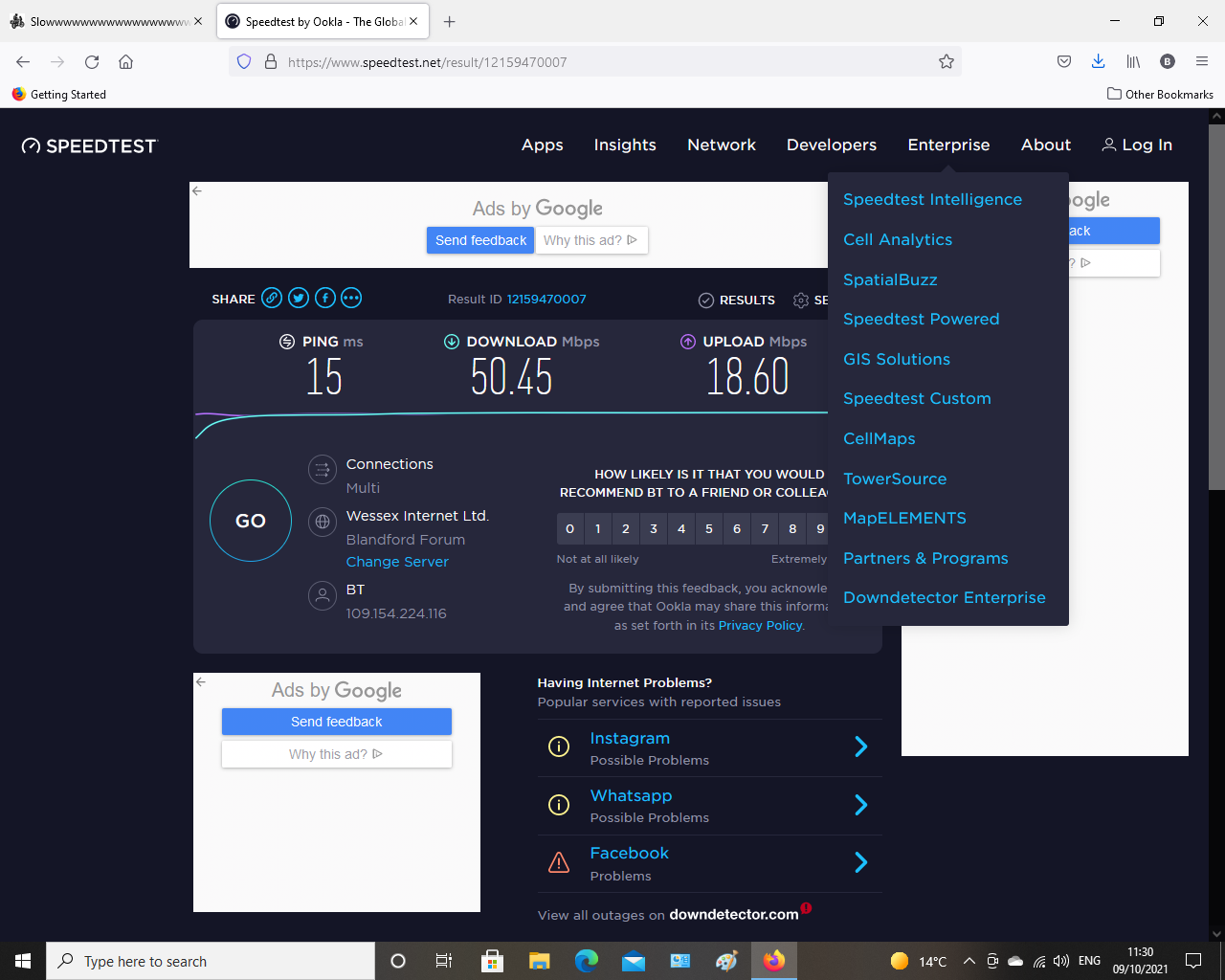Select Downdetector Enterprise entry

[x=945, y=597]
